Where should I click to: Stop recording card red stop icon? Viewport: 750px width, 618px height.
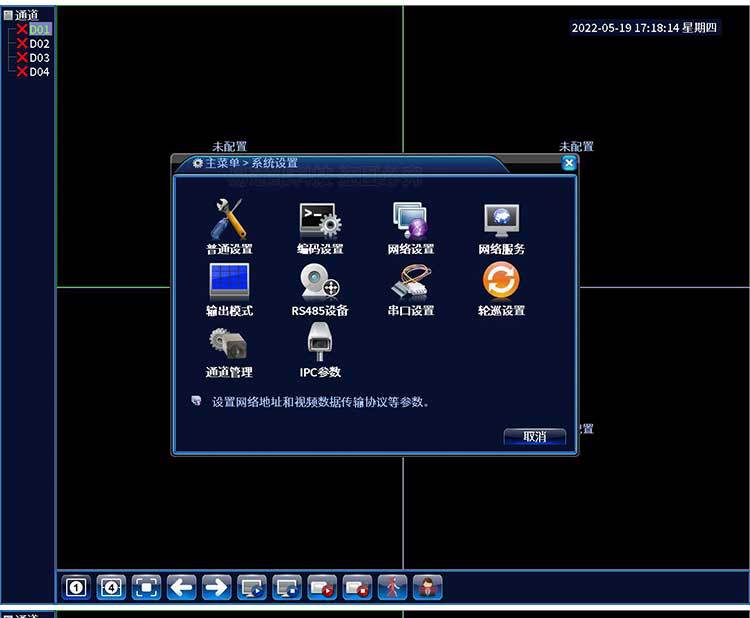click(357, 587)
